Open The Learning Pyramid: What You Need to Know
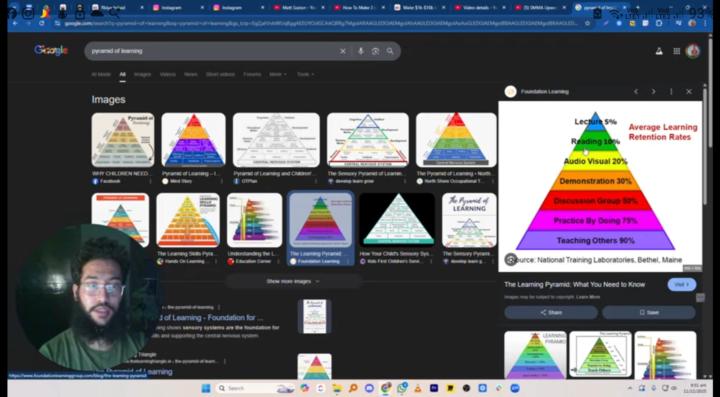720x397 pixels. 574,285
